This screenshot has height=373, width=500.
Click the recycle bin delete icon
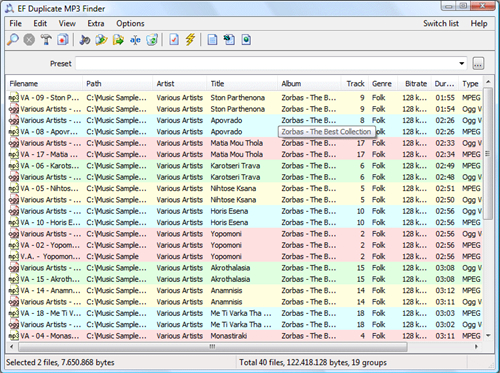pyautogui.click(x=152, y=40)
